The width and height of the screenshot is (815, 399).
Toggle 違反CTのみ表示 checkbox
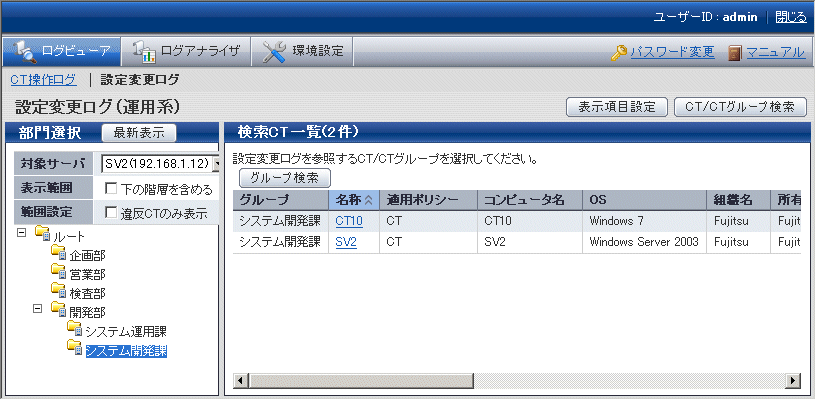[111, 212]
